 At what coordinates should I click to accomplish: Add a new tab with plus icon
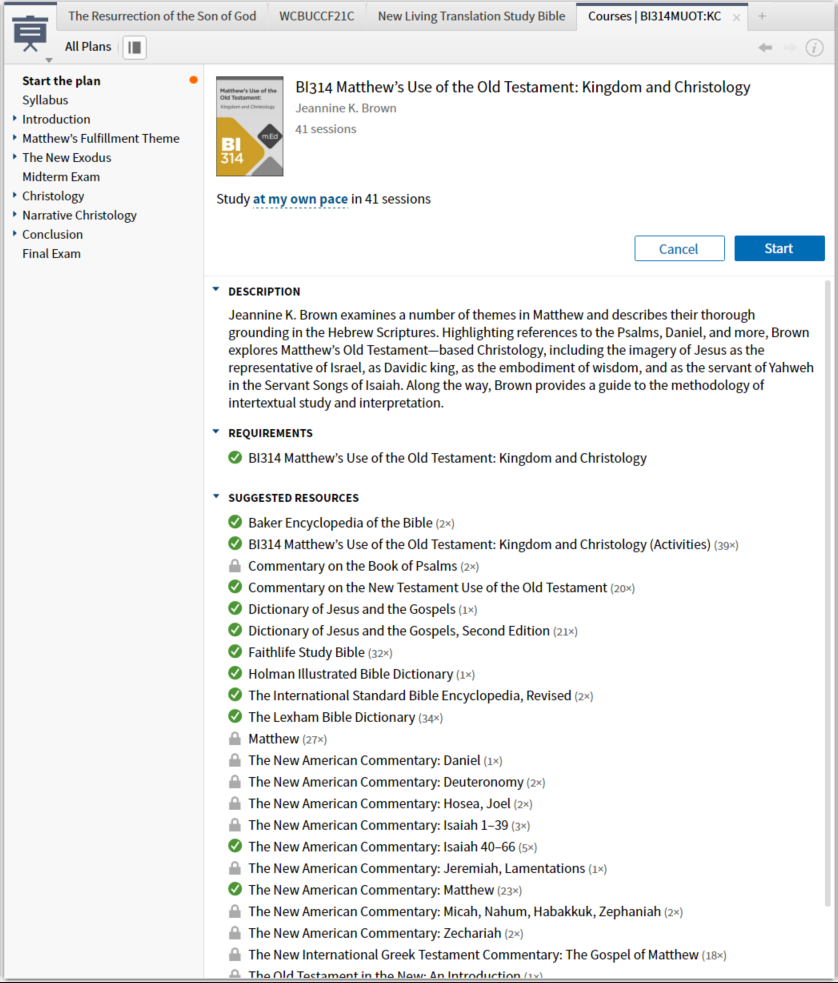pos(762,16)
